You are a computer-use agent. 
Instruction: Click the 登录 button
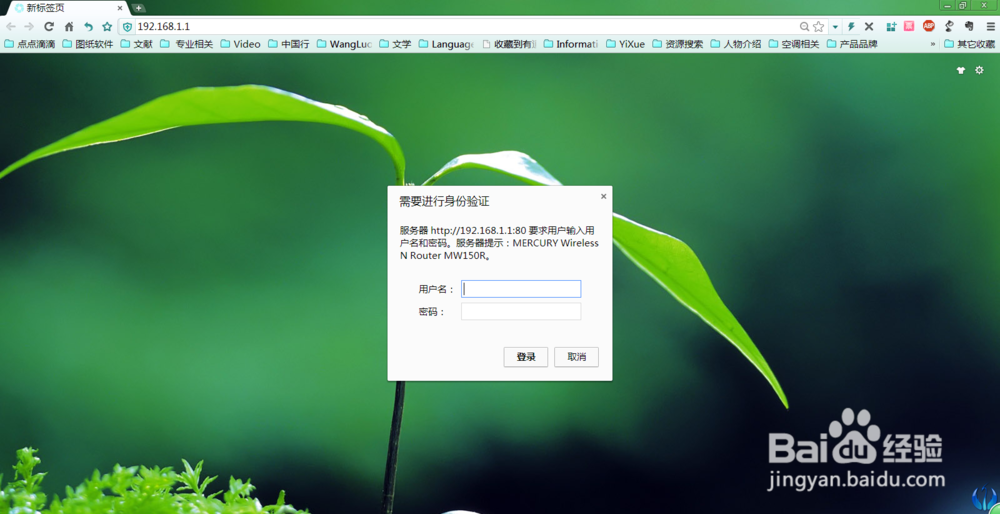(x=526, y=357)
